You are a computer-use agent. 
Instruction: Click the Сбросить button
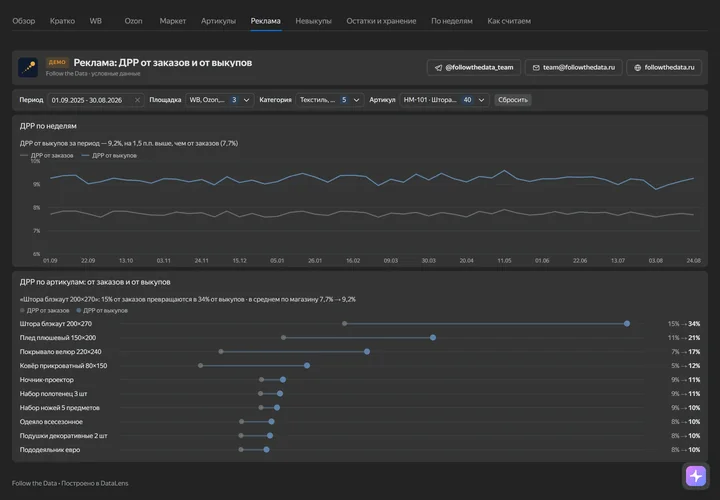click(x=513, y=100)
